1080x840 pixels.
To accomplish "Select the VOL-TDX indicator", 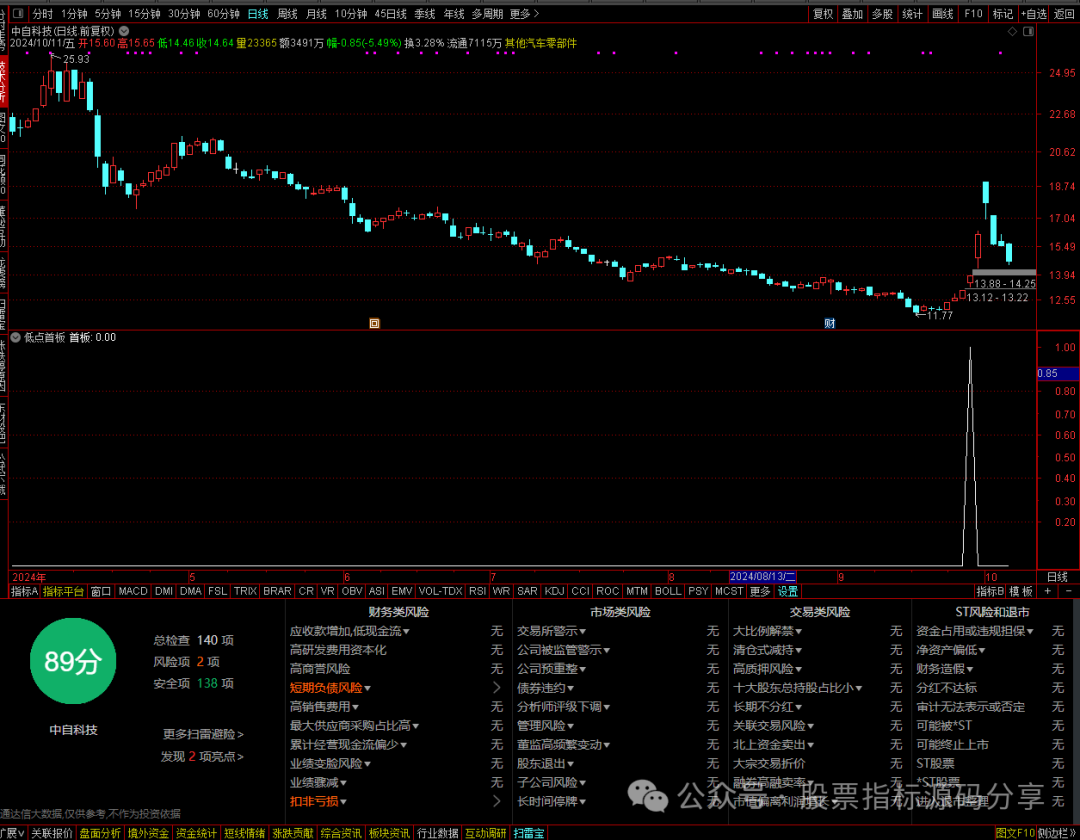I will [441, 591].
